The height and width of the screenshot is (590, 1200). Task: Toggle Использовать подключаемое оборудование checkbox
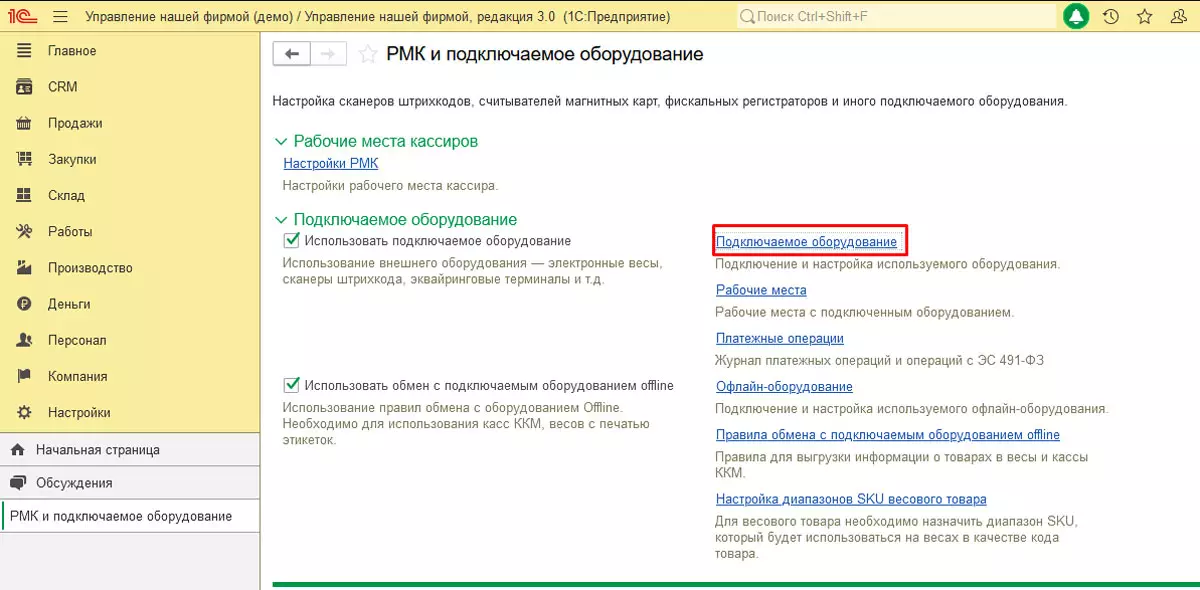[x=292, y=240]
